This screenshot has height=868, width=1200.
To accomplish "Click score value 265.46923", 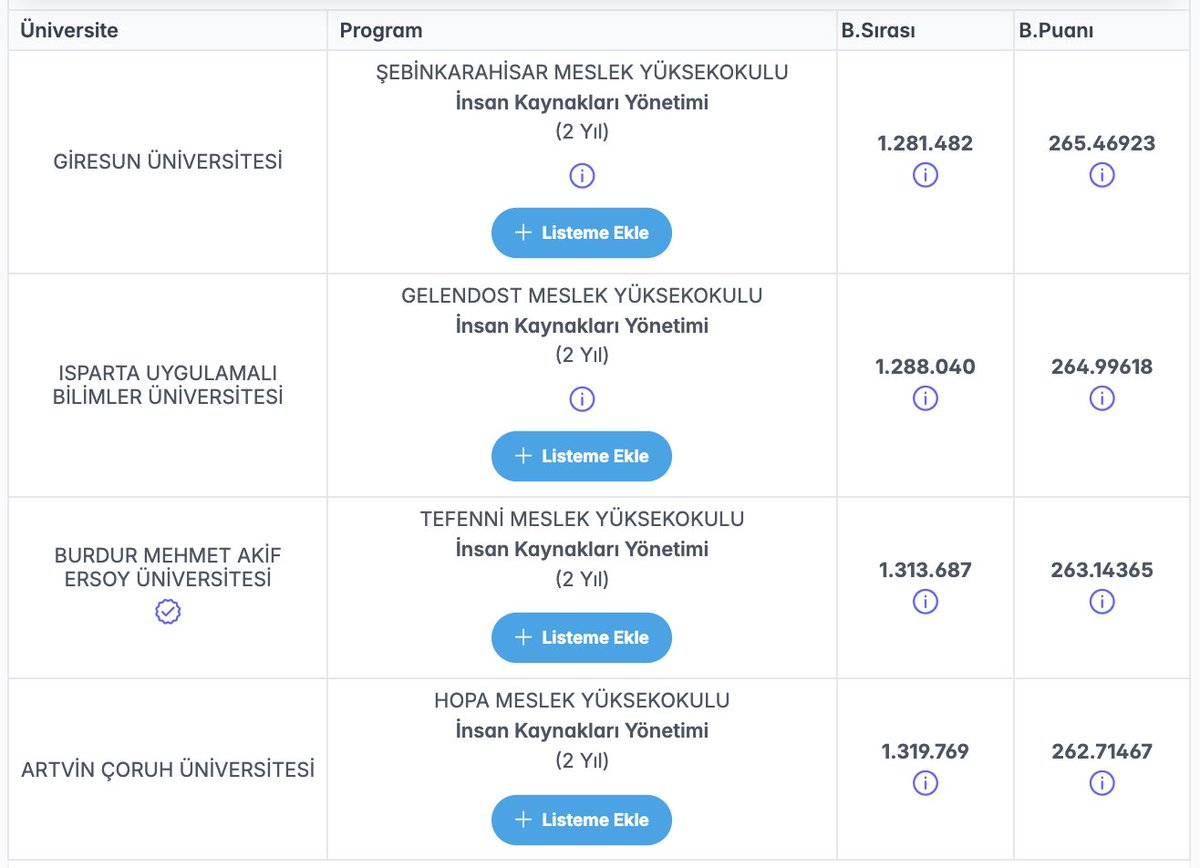I will pyautogui.click(x=1102, y=144).
